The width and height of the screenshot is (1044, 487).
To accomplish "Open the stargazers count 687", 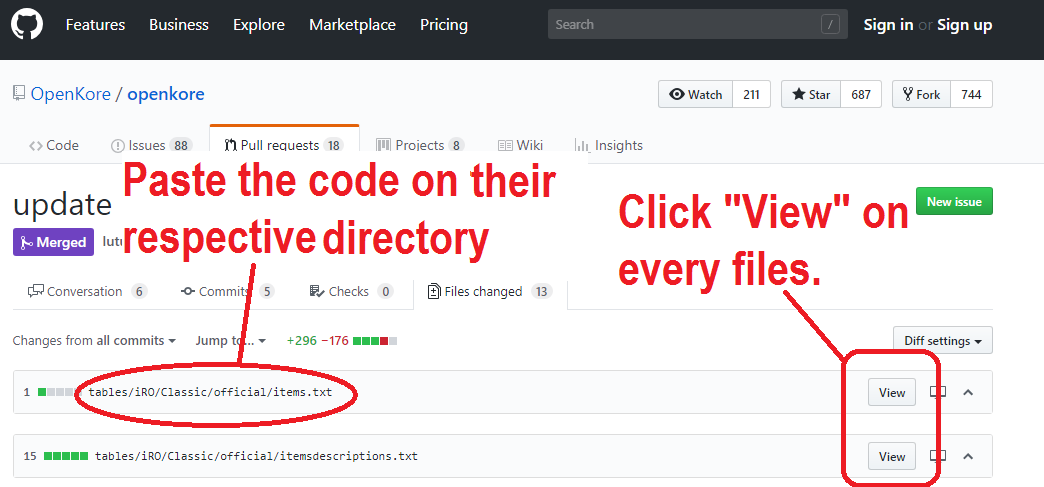I will pyautogui.click(x=861, y=94).
